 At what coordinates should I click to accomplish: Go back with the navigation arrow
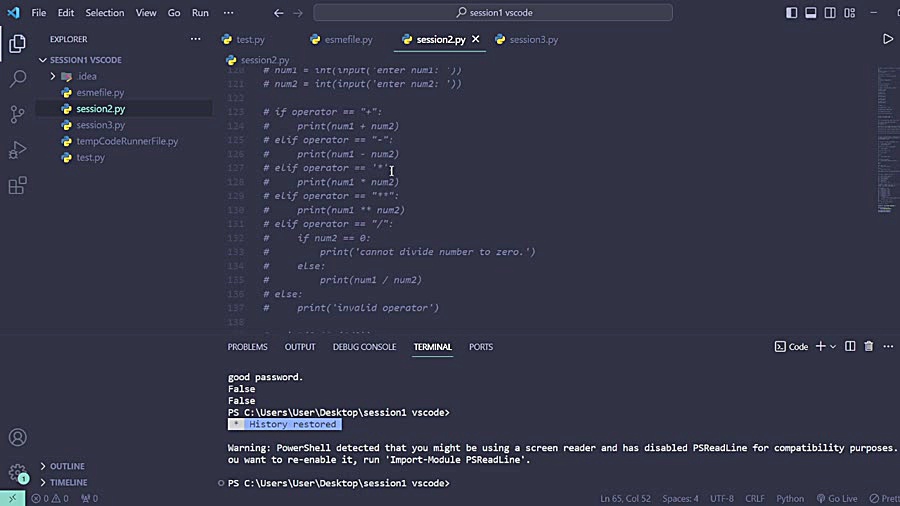(278, 13)
